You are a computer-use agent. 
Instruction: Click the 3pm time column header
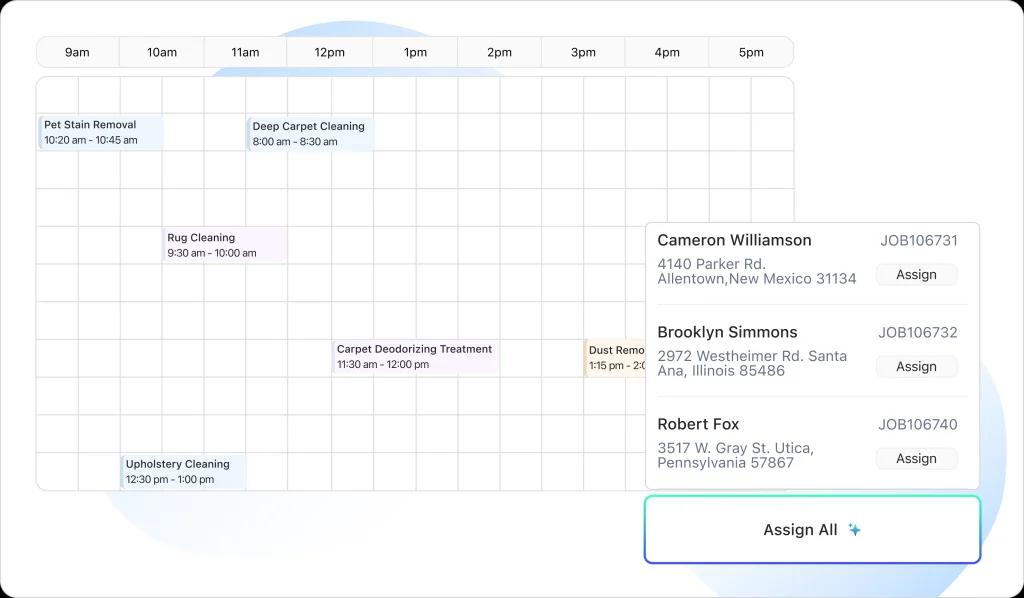pos(583,53)
